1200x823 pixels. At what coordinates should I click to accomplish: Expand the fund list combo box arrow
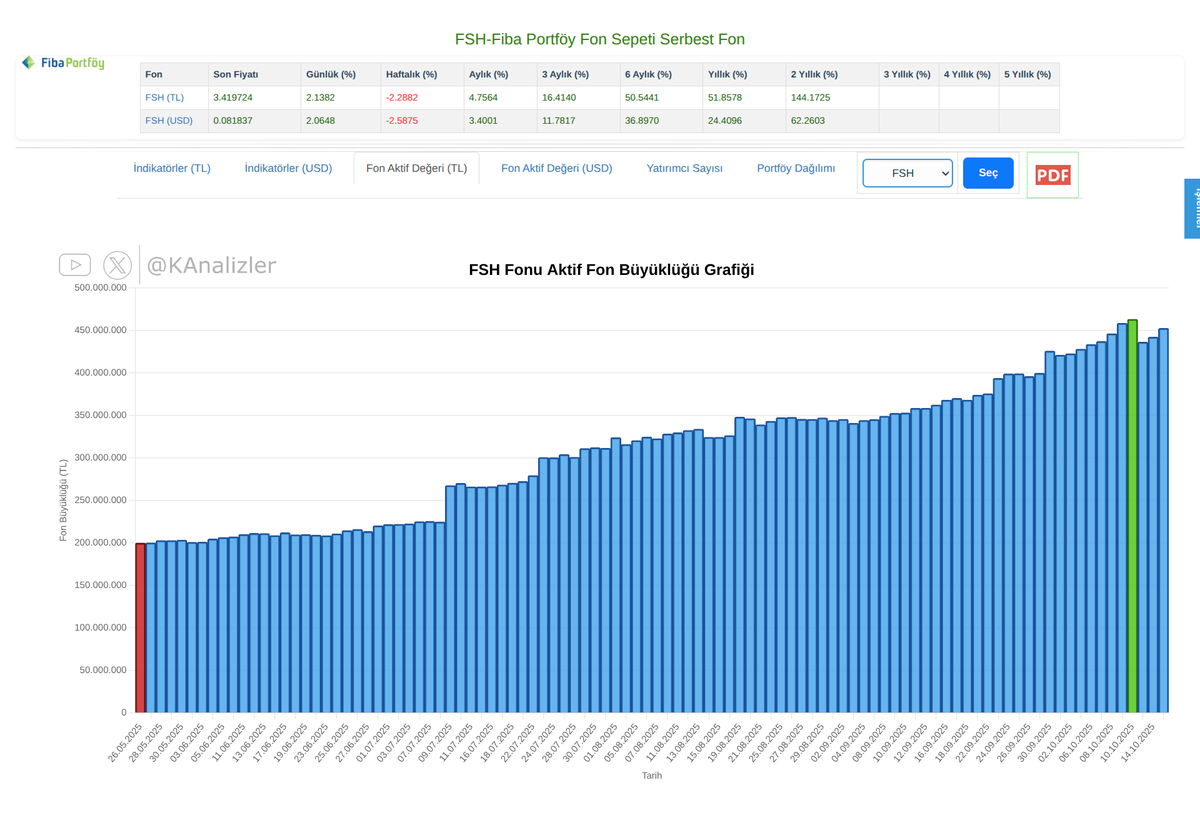[944, 172]
